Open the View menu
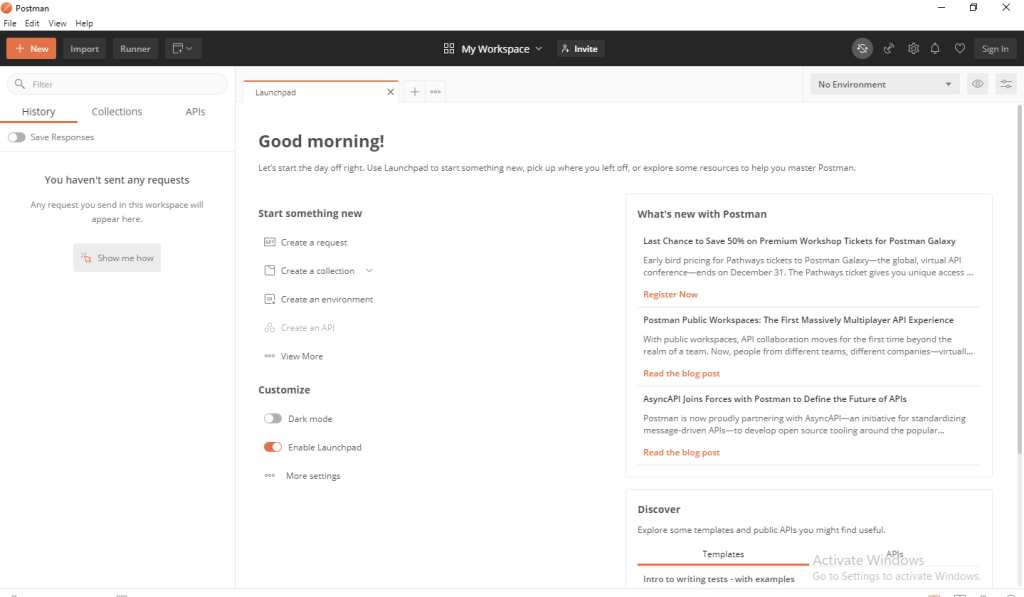 tap(57, 23)
